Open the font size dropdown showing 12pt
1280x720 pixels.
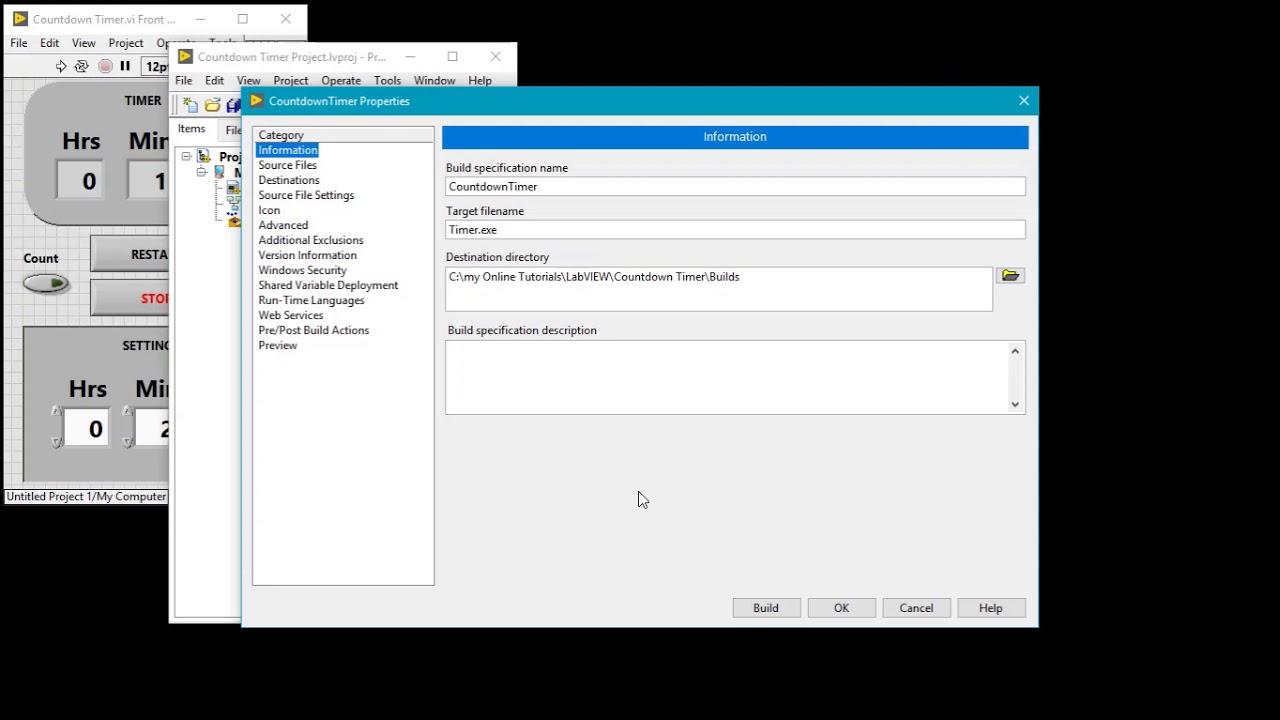pyautogui.click(x=155, y=67)
